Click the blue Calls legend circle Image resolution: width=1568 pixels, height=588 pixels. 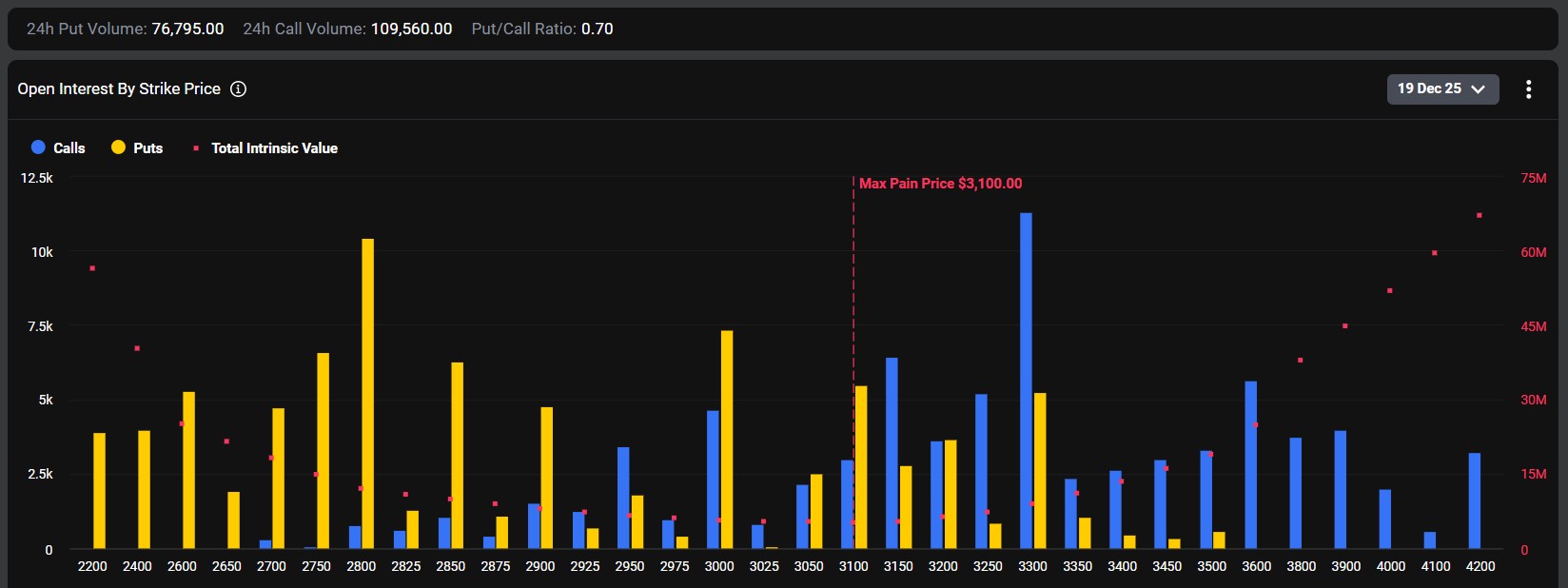38,147
